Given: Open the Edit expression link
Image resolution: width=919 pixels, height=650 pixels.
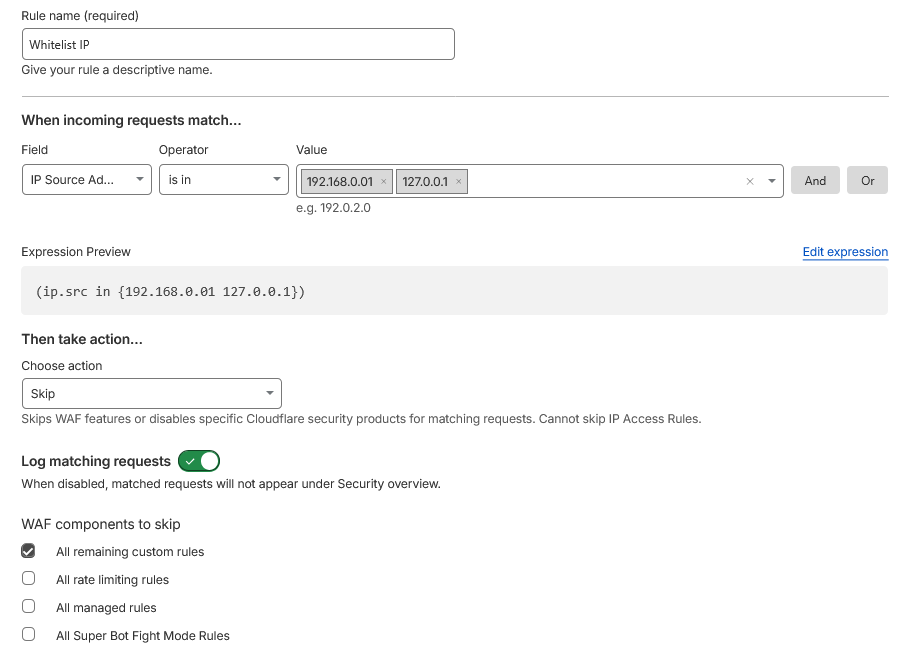Looking at the screenshot, I should [845, 252].
